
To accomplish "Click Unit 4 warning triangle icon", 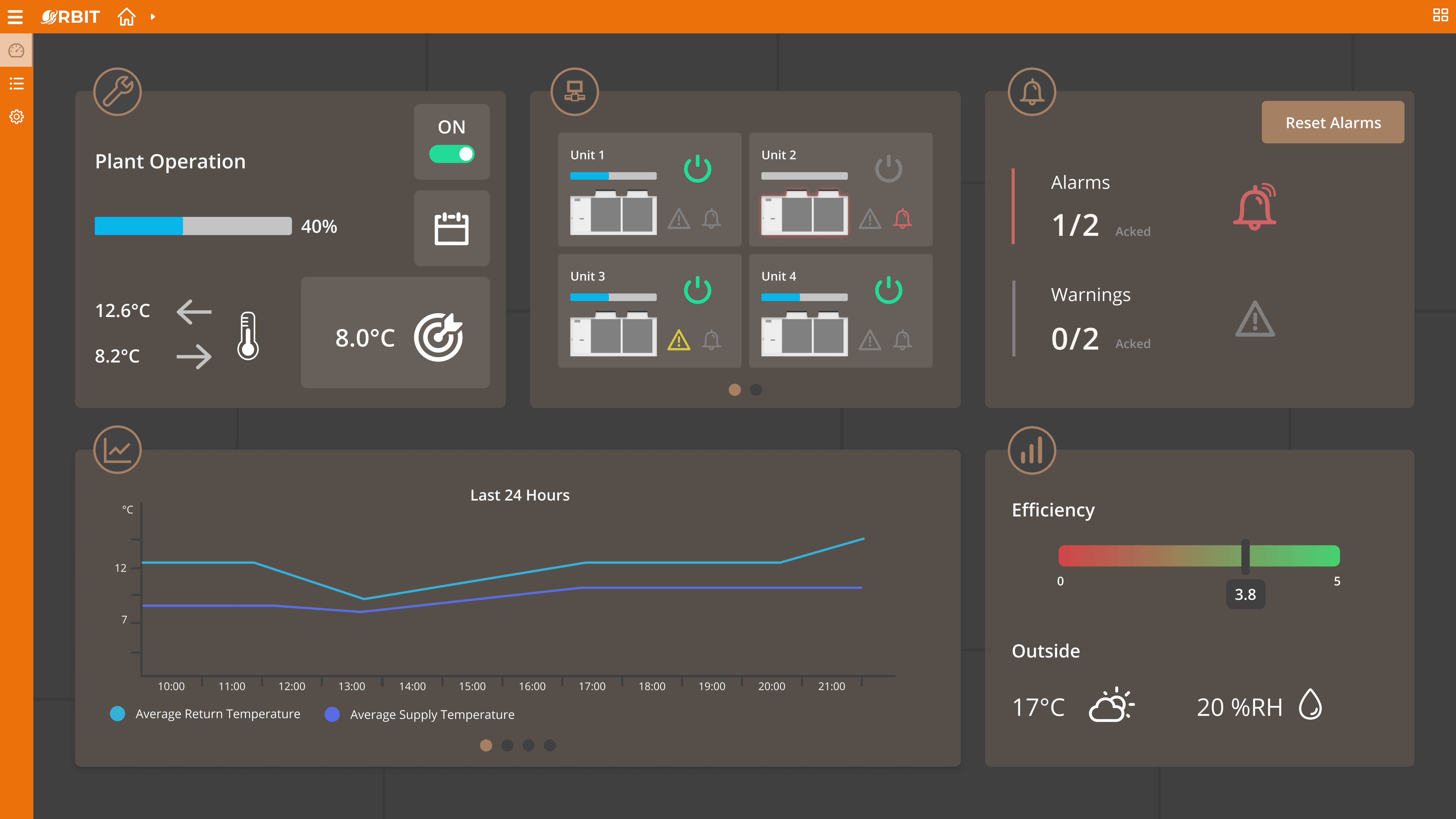I will click(x=870, y=340).
